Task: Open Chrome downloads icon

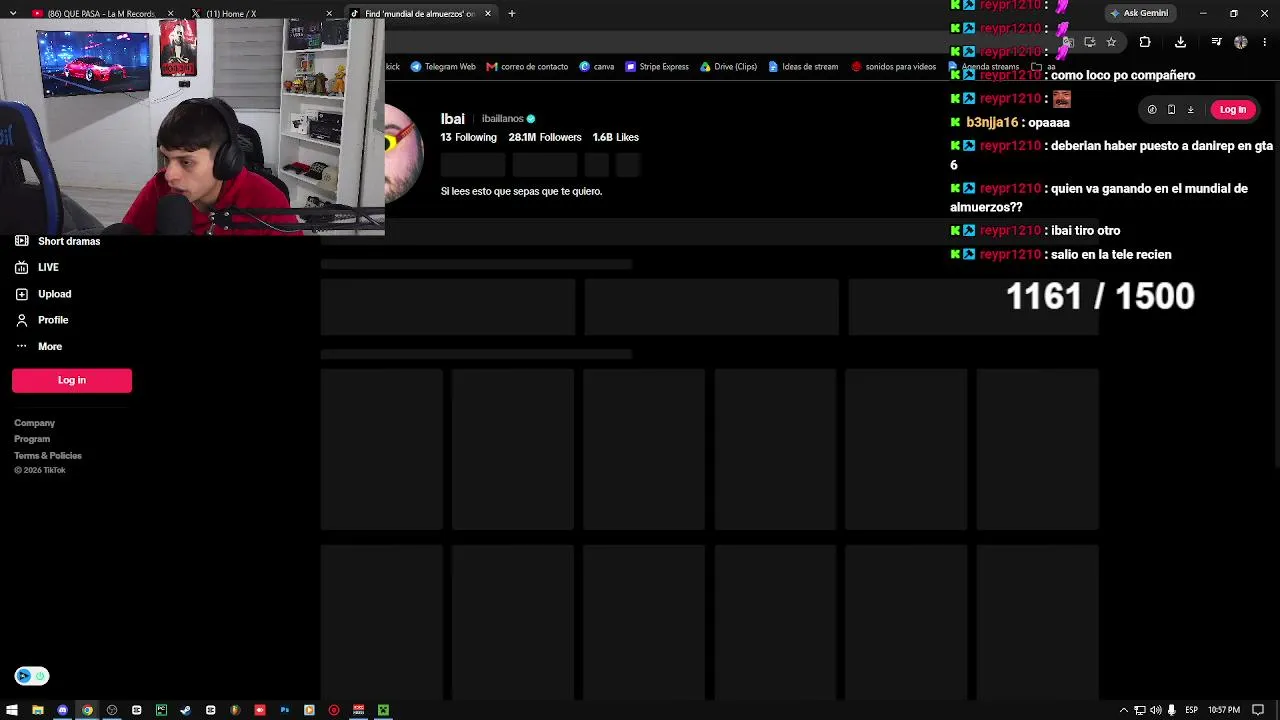Action: click(1180, 42)
